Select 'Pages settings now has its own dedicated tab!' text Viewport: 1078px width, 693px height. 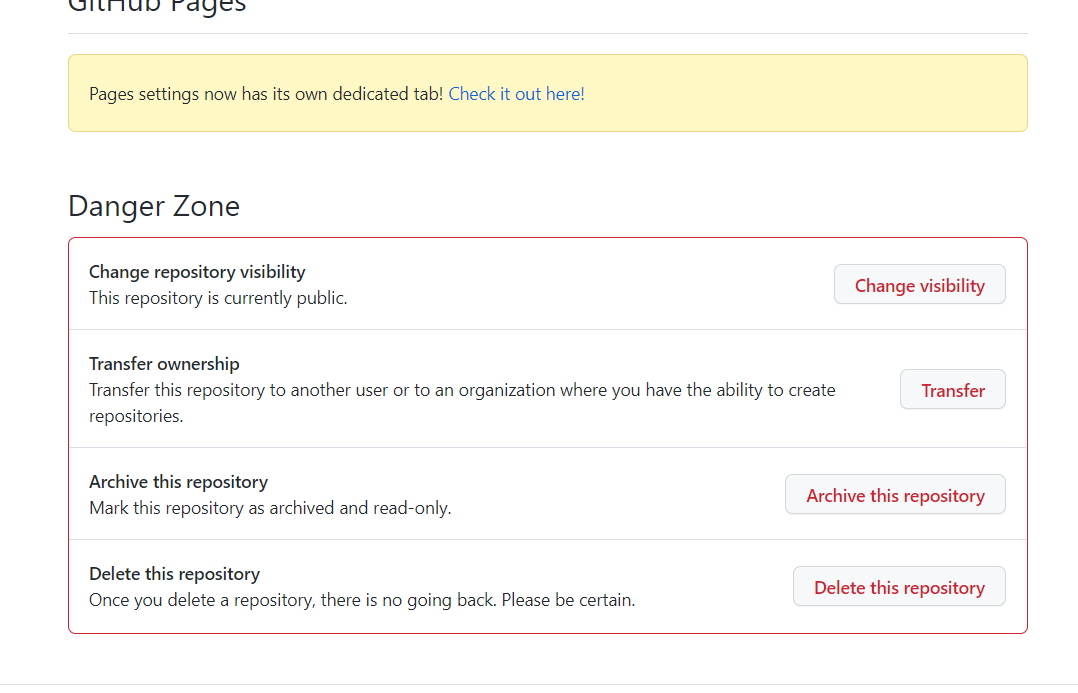coord(266,94)
